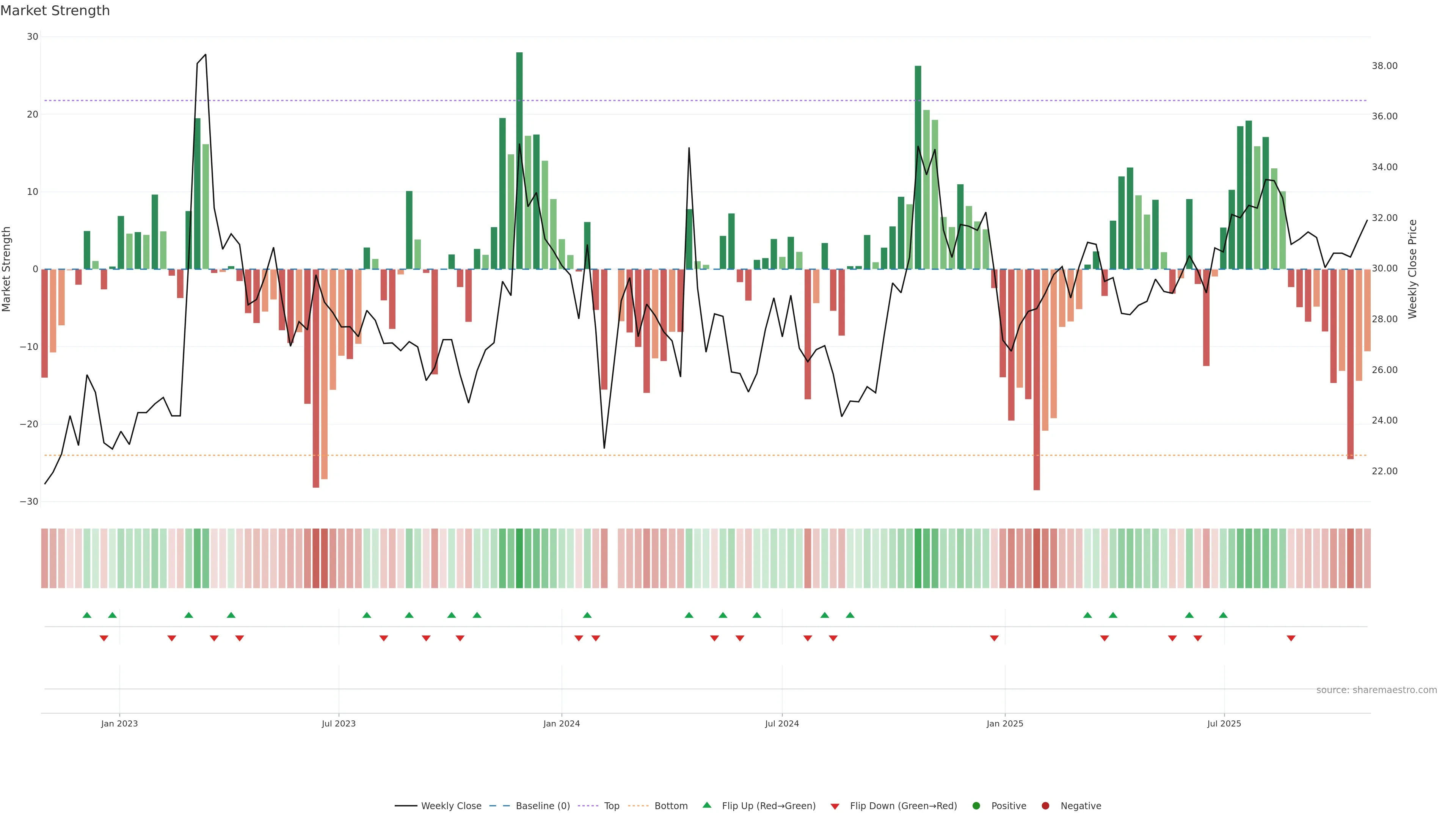The image size is (1456, 819).
Task: Click the rightmost green Flip Up triangle marker
Action: [x=1223, y=615]
